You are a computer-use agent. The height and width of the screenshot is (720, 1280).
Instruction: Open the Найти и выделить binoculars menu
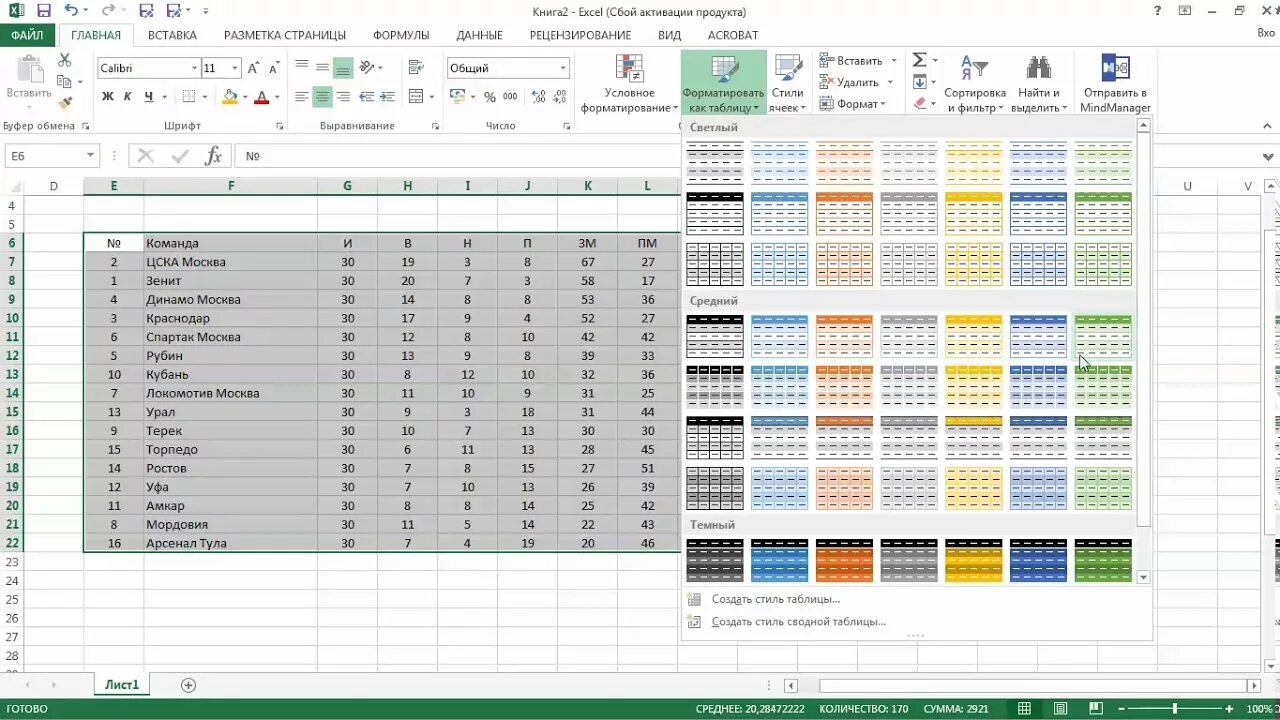click(1038, 83)
